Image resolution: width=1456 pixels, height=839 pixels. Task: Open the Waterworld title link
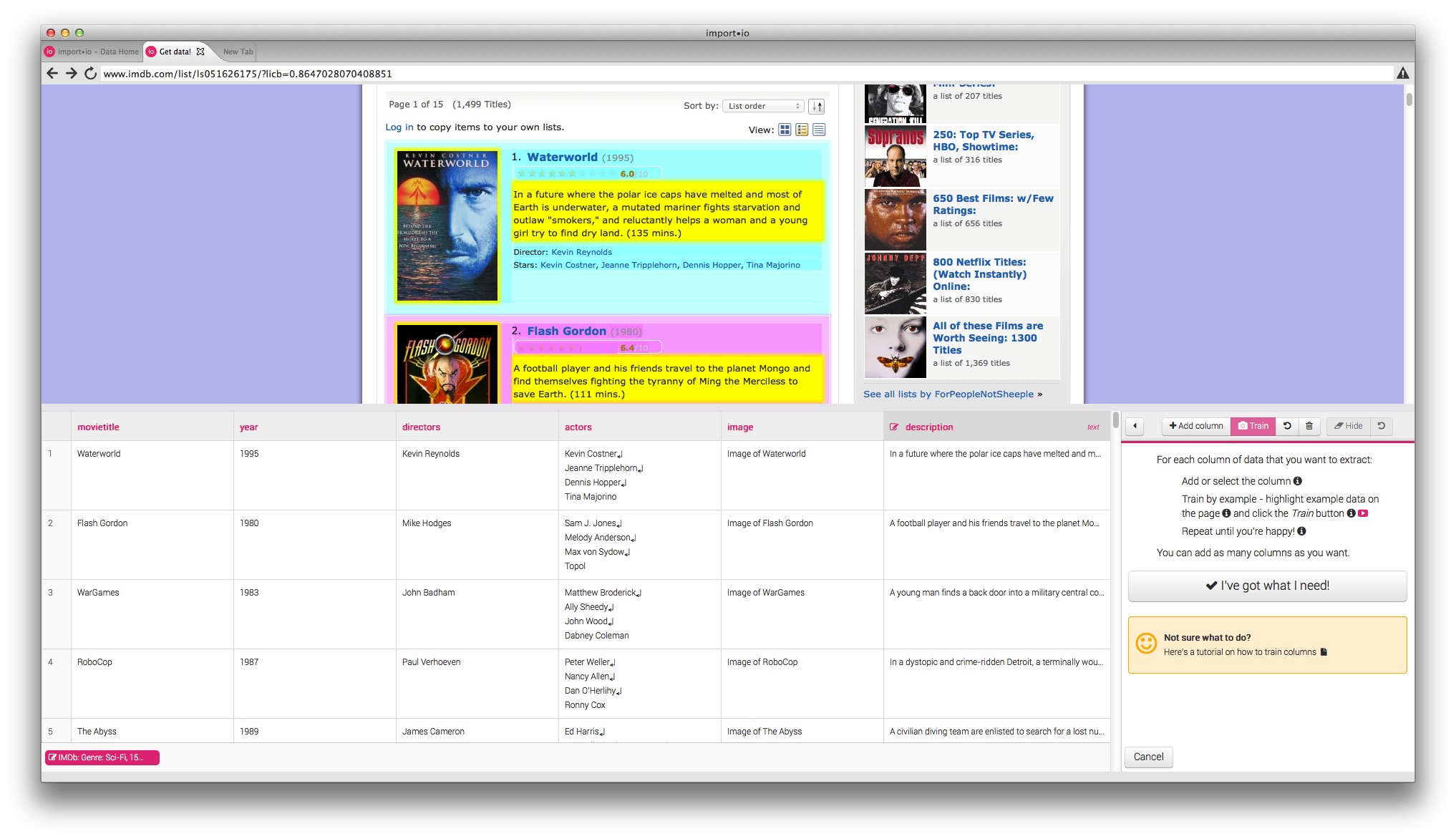click(562, 157)
